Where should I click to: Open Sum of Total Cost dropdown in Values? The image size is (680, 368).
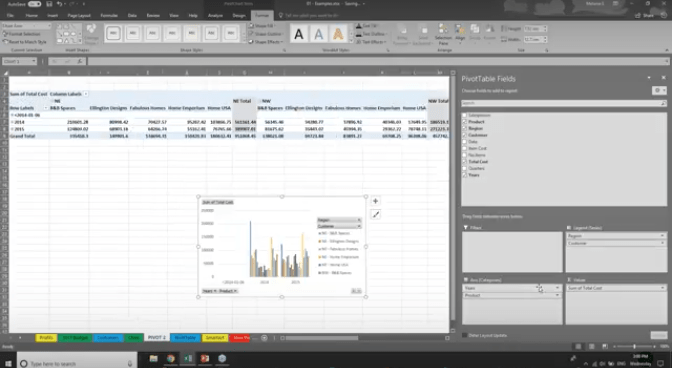(x=662, y=288)
